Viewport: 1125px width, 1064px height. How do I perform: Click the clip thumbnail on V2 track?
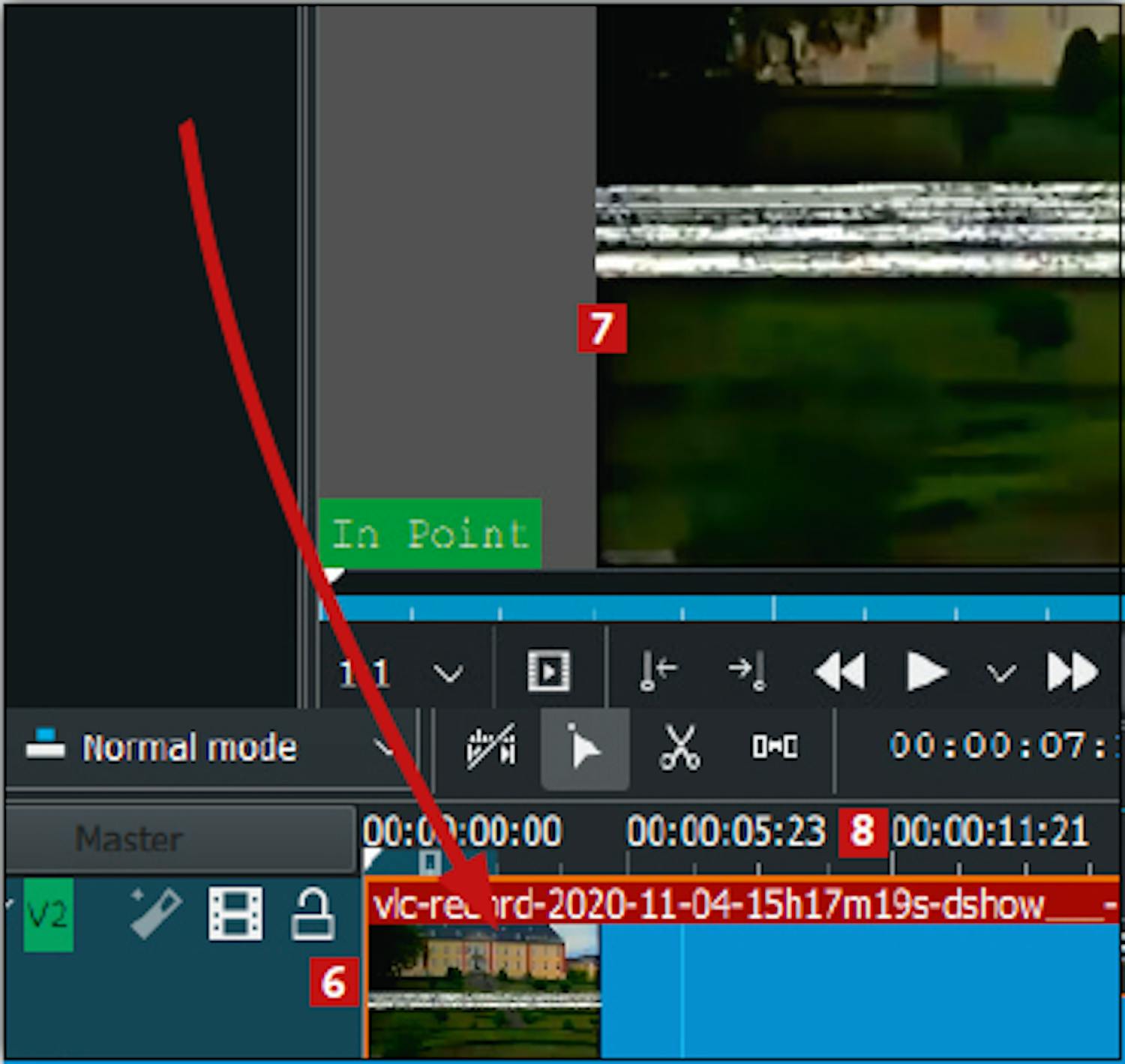484,991
